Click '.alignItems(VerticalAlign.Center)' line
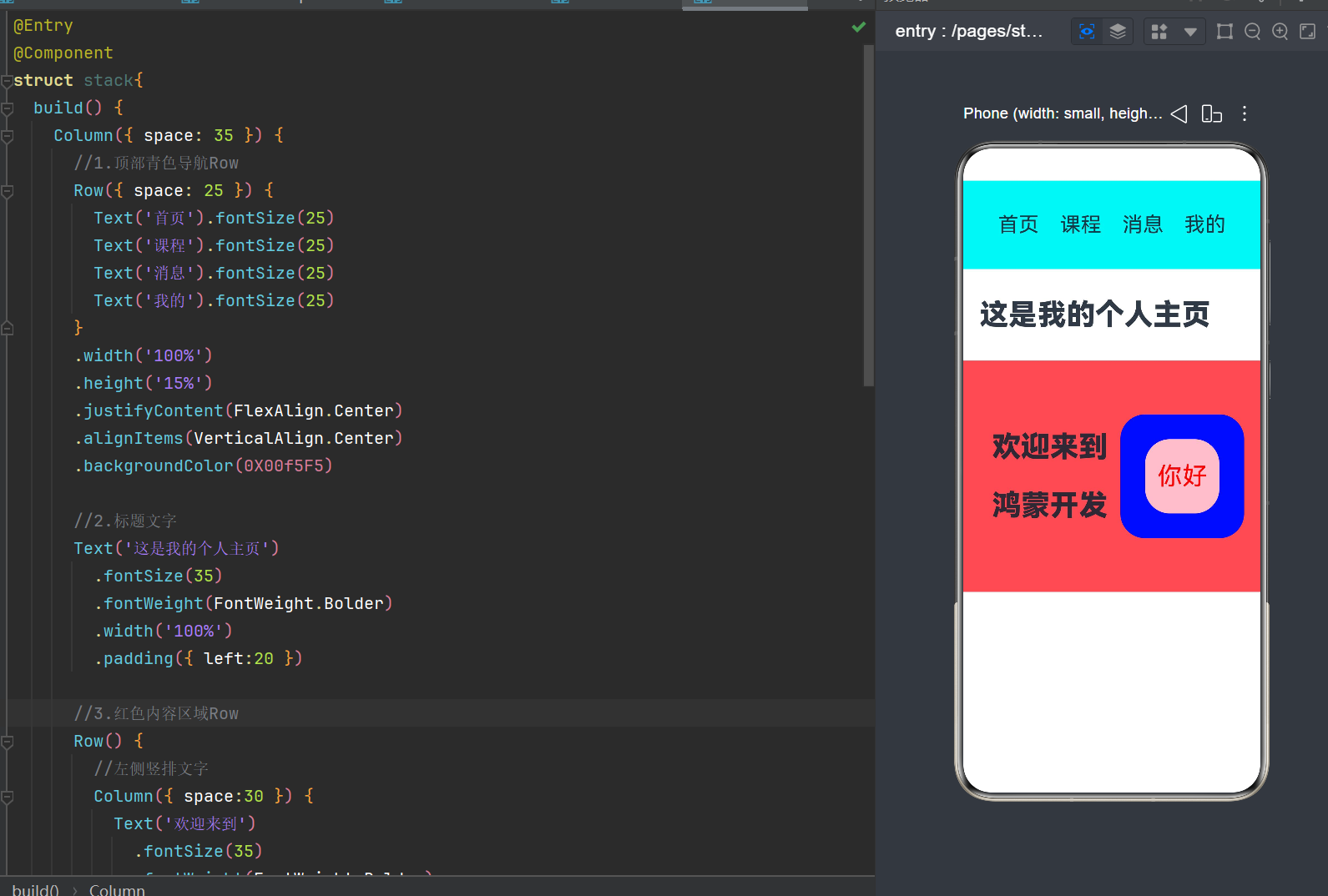Viewport: 1328px width, 896px height. pos(239,438)
